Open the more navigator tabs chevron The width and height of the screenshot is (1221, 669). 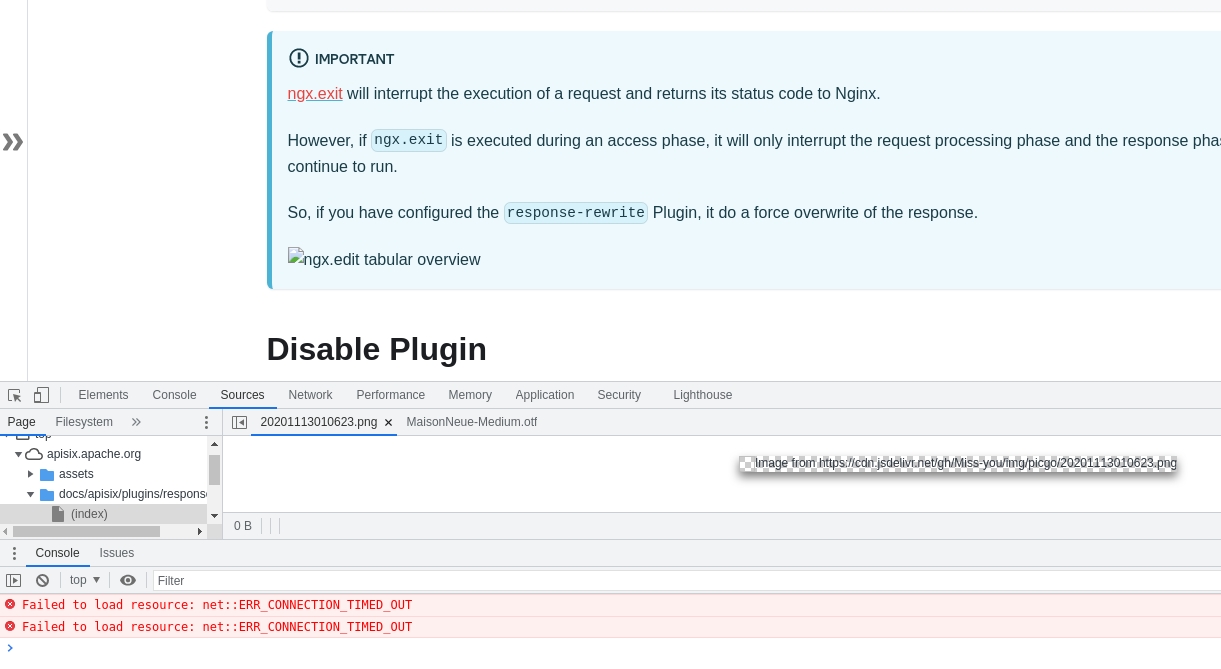(x=136, y=422)
